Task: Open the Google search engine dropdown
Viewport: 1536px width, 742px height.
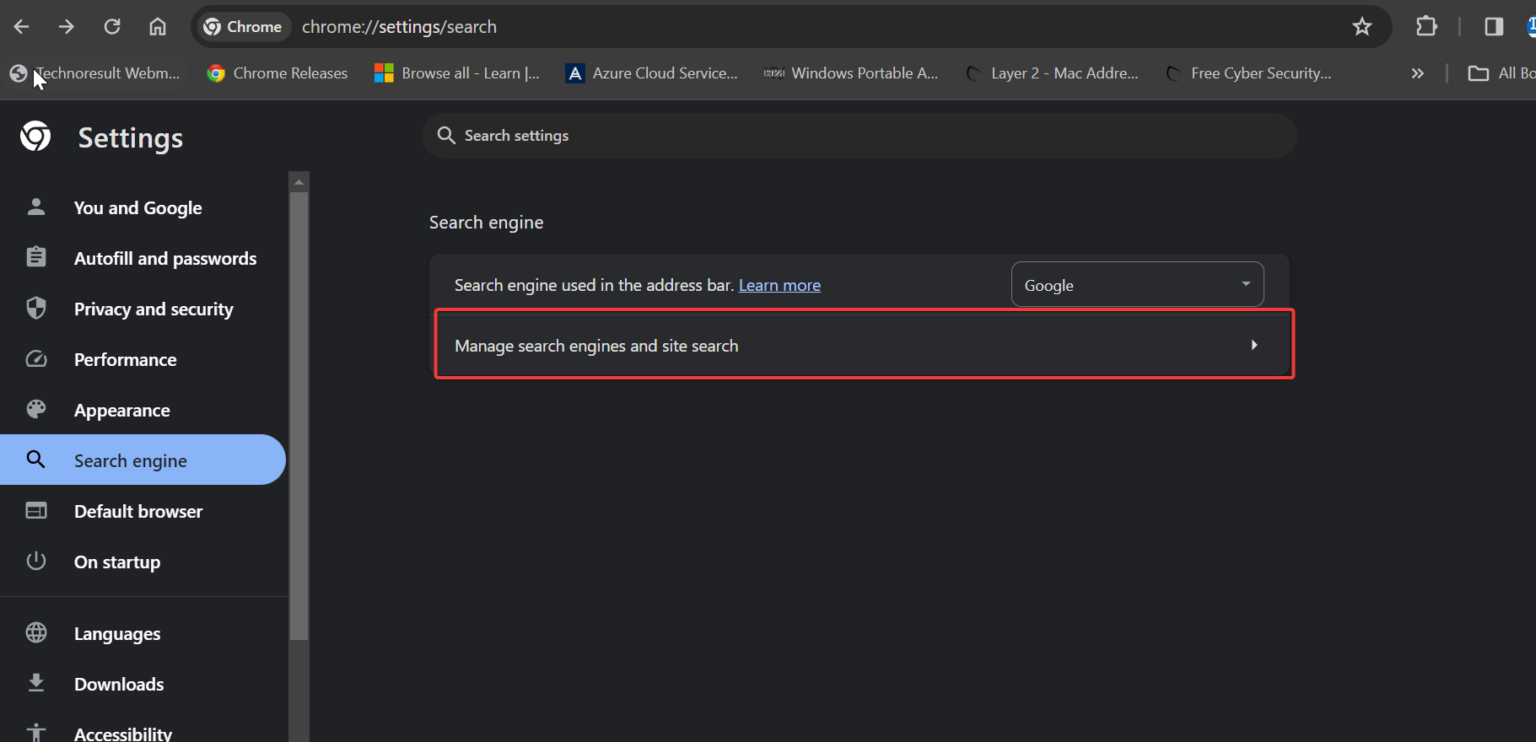Action: (x=1137, y=284)
